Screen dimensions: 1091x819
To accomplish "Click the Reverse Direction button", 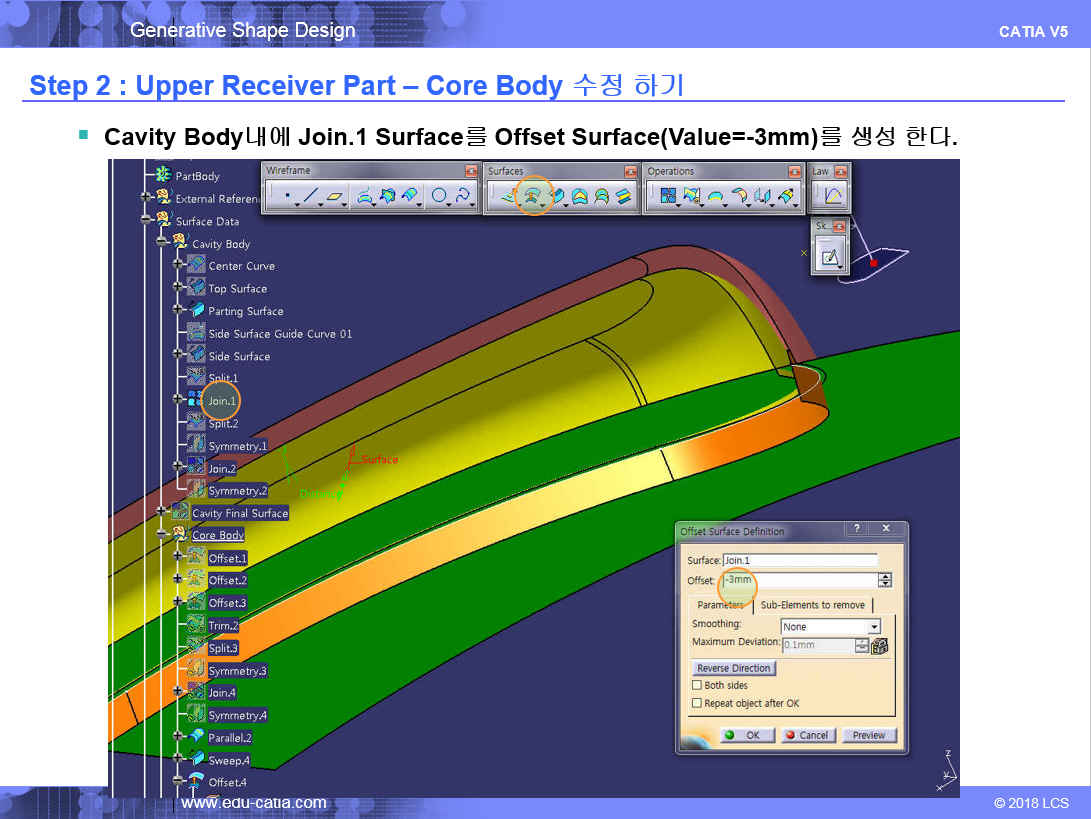I will tap(733, 668).
